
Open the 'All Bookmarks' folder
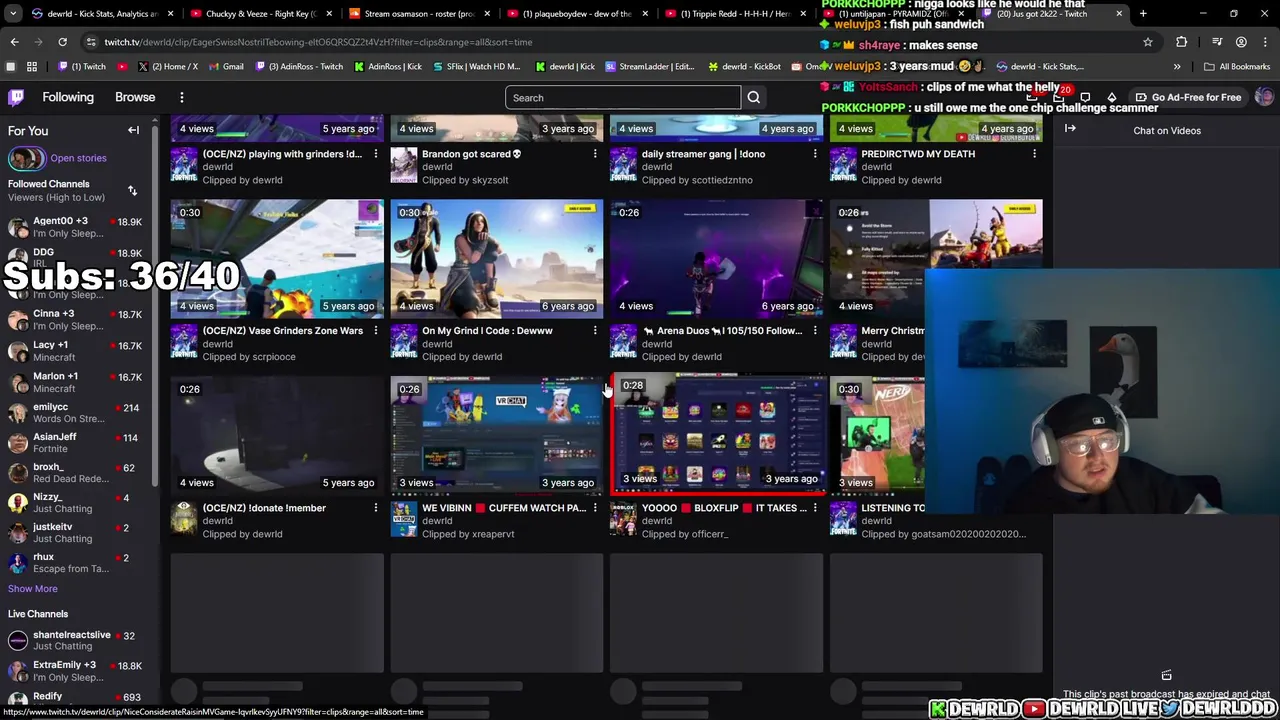coord(1237,67)
